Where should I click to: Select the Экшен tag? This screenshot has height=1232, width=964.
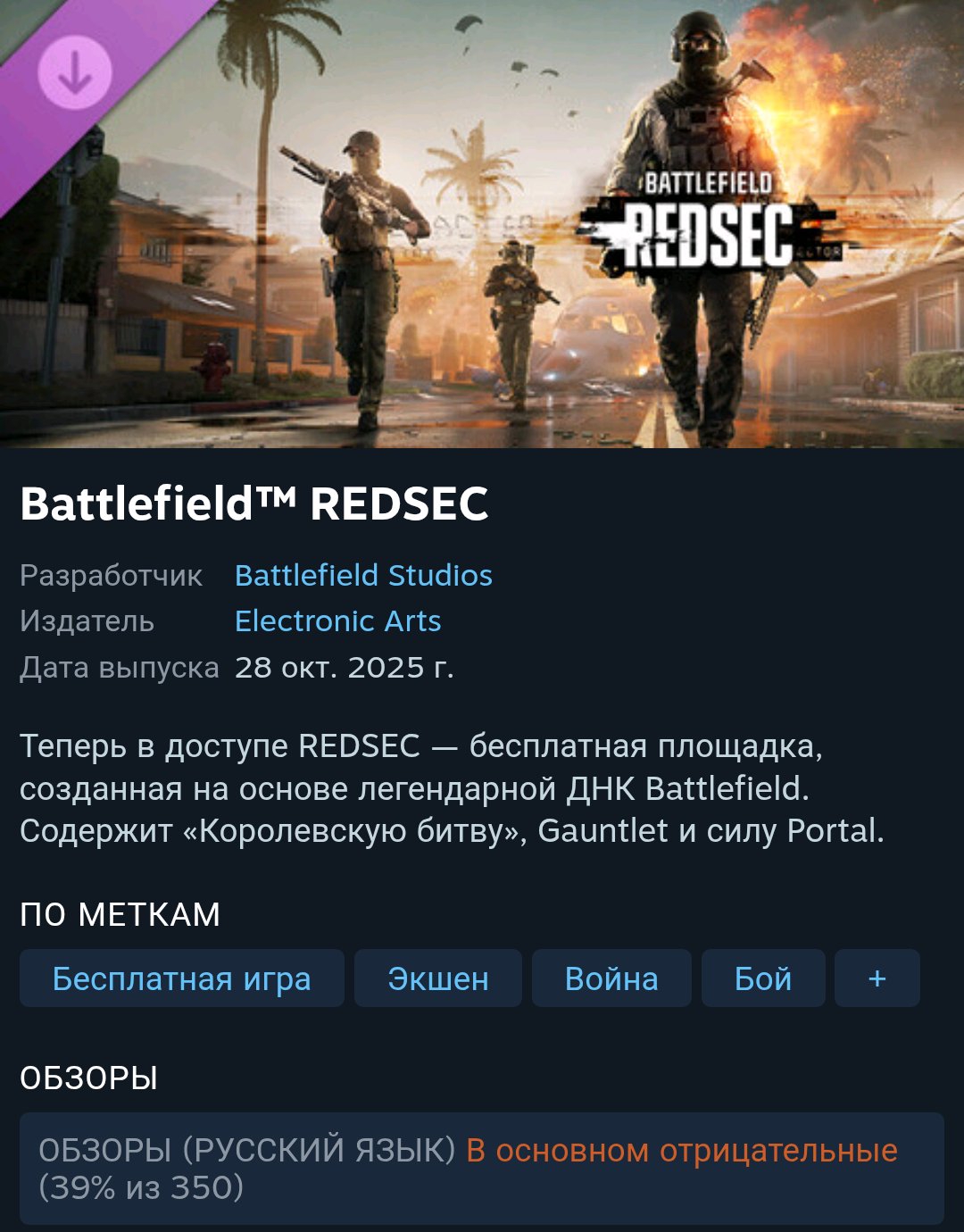[438, 978]
